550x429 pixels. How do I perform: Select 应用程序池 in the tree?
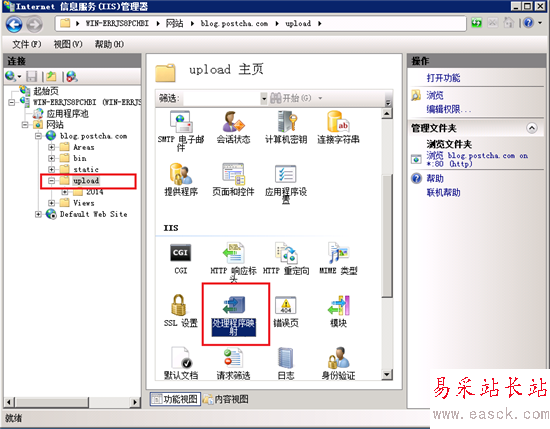pyautogui.click(x=67, y=114)
